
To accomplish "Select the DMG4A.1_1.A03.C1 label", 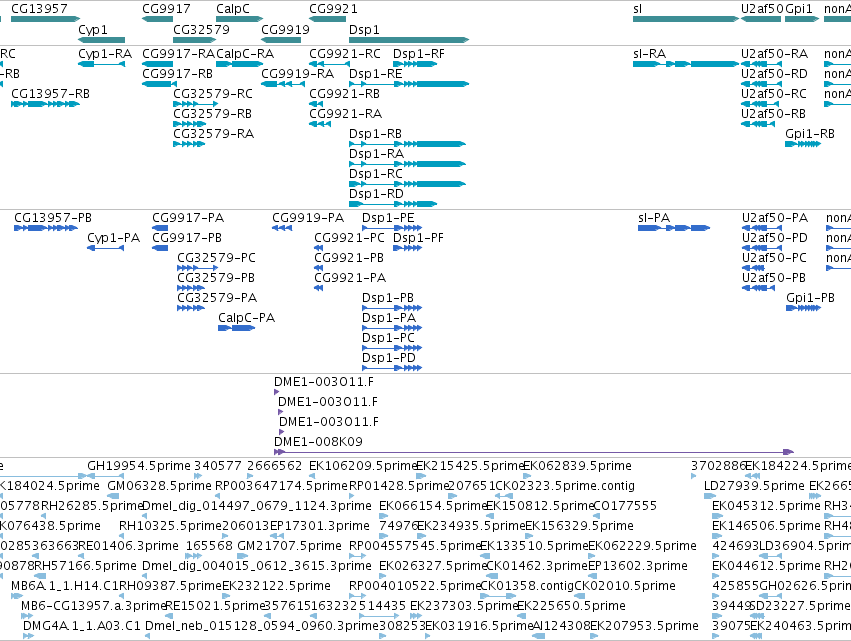I will click(81, 626).
